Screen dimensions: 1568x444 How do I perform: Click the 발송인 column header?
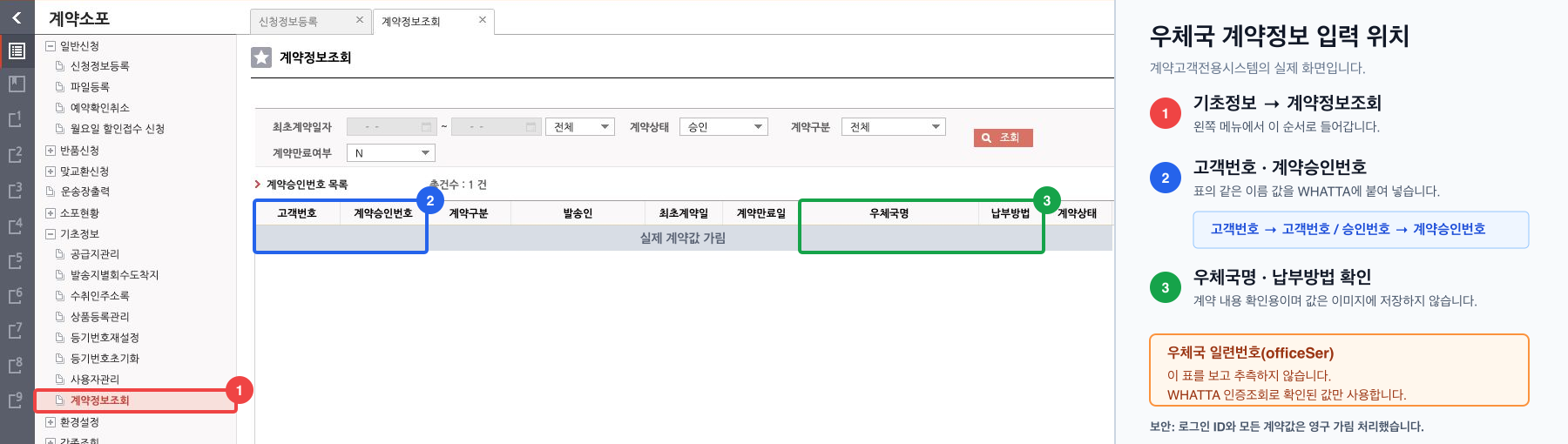tap(578, 213)
